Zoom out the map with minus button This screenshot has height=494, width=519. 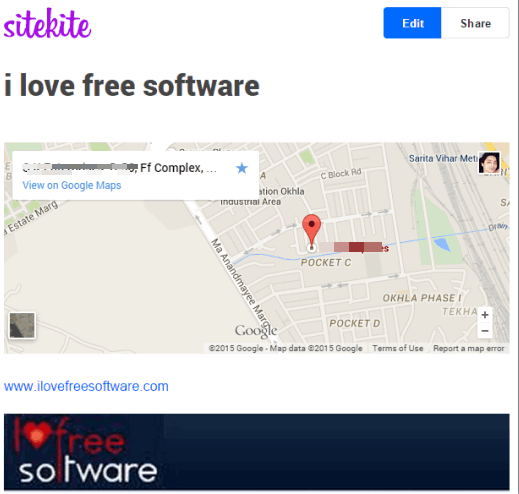click(x=485, y=331)
